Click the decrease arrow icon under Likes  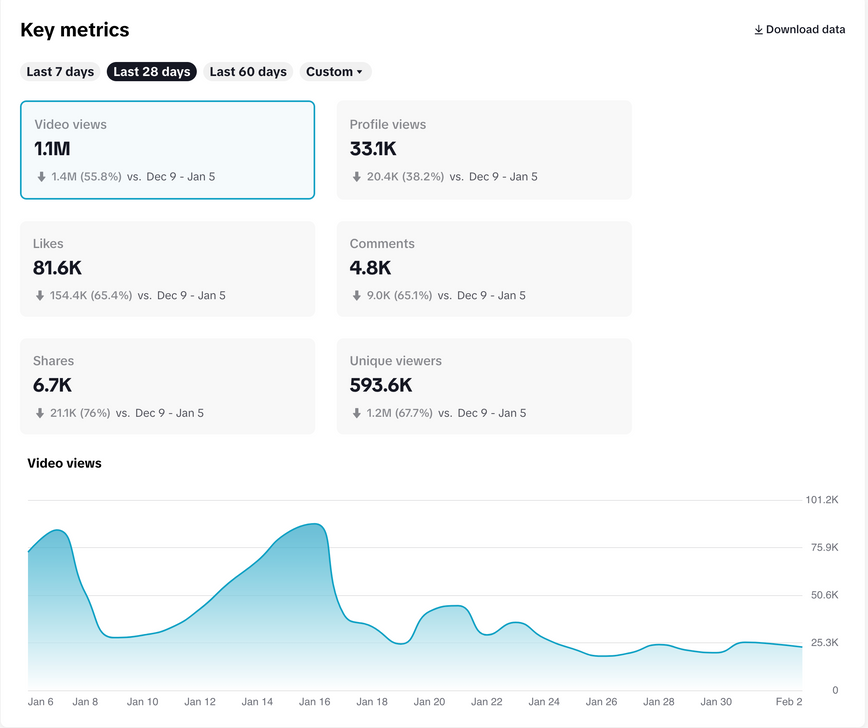[x=40, y=296]
